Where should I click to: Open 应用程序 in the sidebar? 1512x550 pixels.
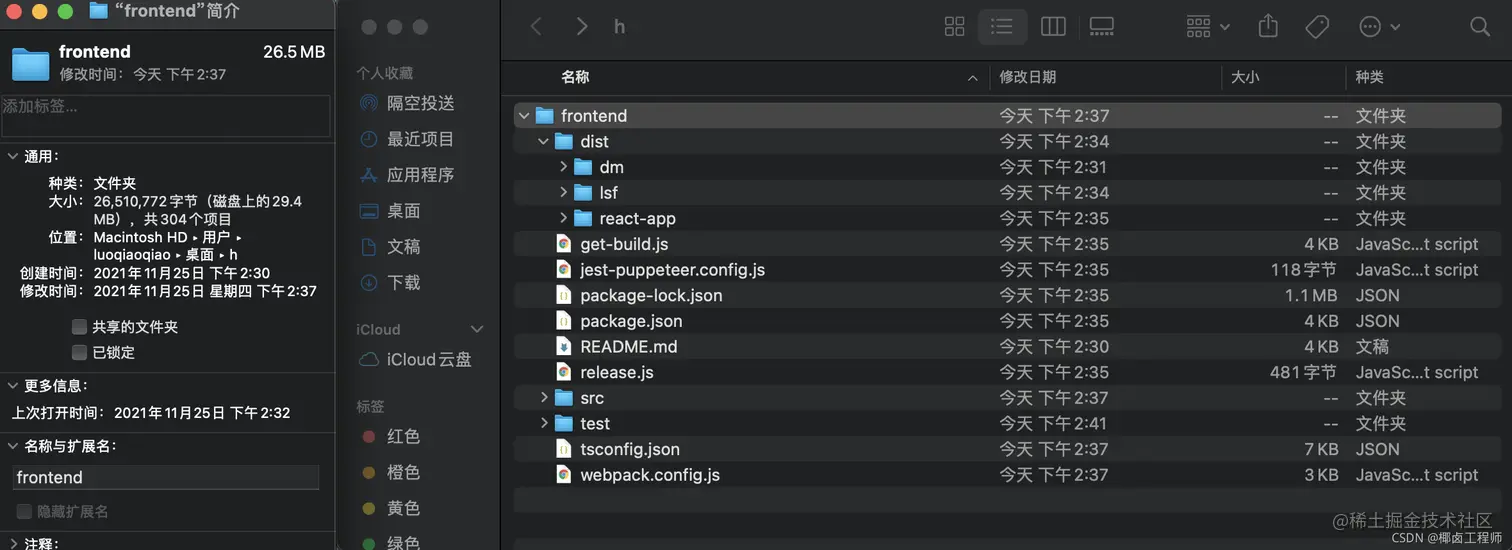(x=406, y=175)
